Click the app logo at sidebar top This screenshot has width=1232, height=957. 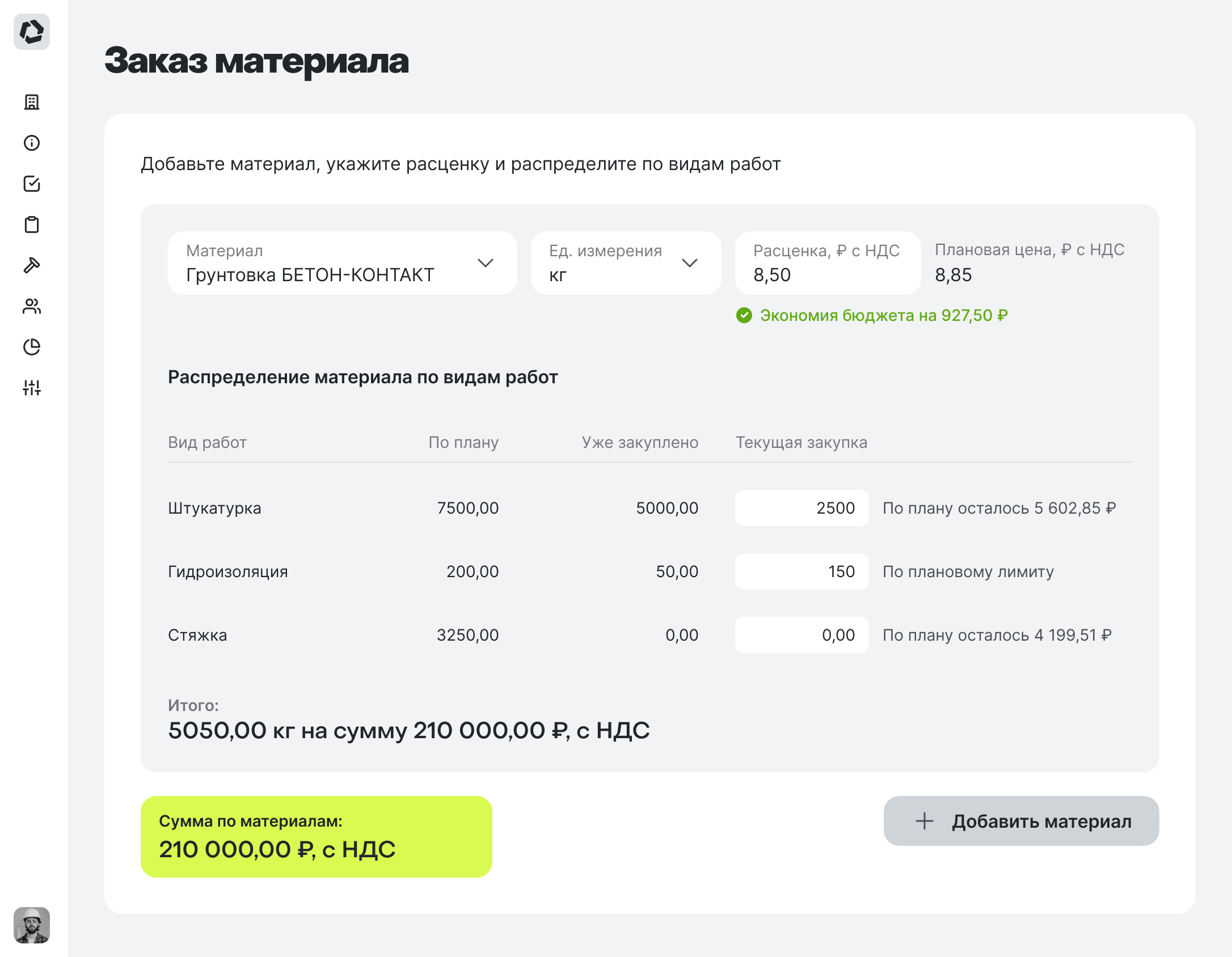tap(32, 32)
